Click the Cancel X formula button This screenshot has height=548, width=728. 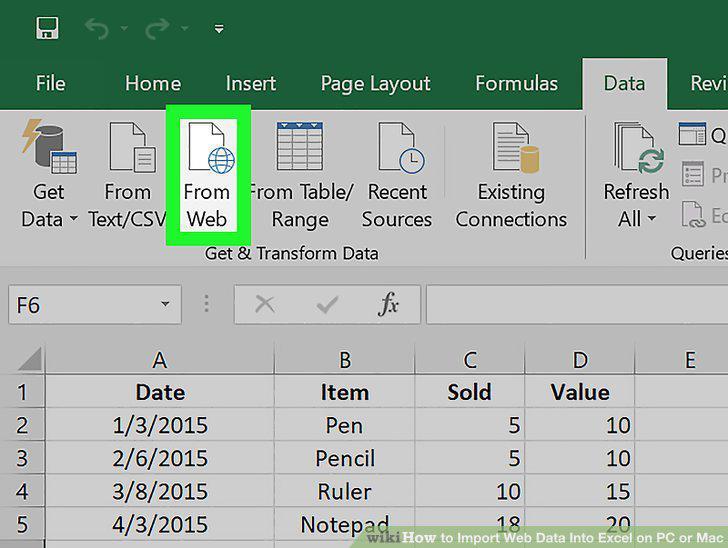[x=265, y=305]
